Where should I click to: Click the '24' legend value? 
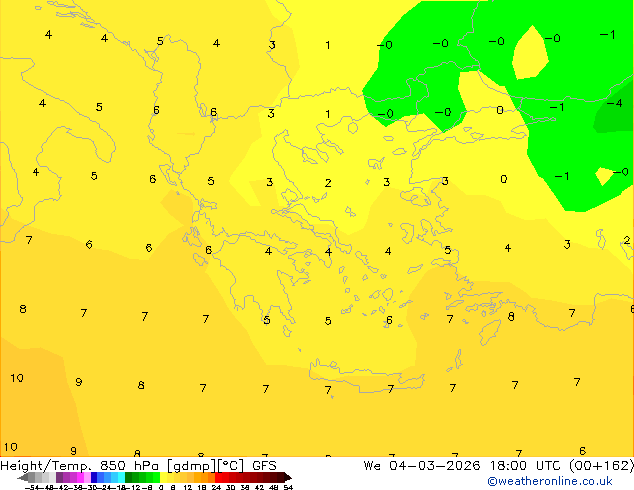coord(216,487)
